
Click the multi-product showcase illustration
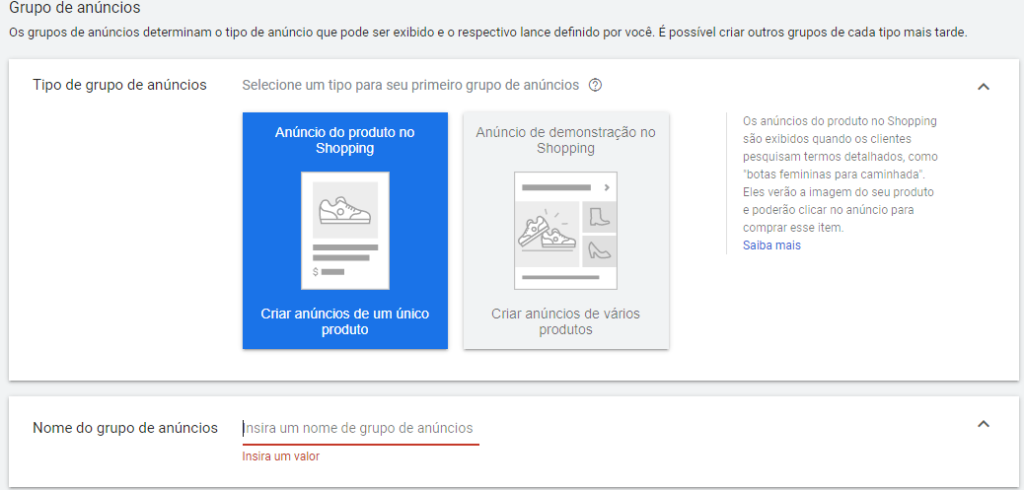pyautogui.click(x=566, y=230)
